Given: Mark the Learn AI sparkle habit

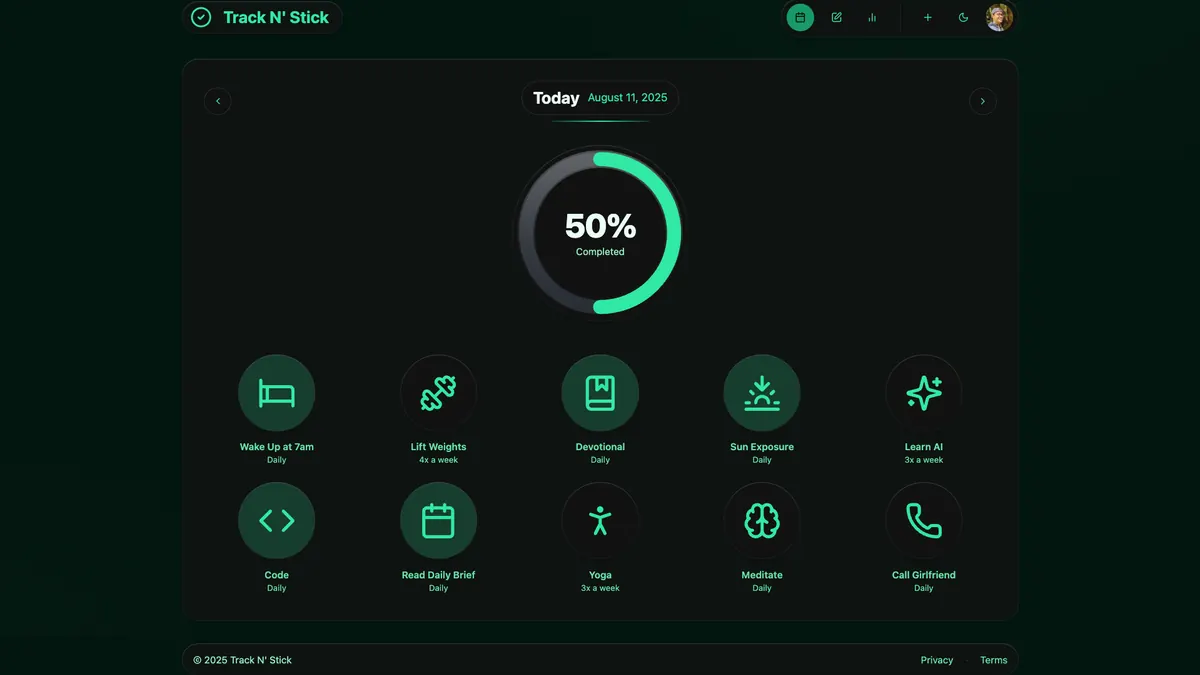Looking at the screenshot, I should pyautogui.click(x=924, y=393).
